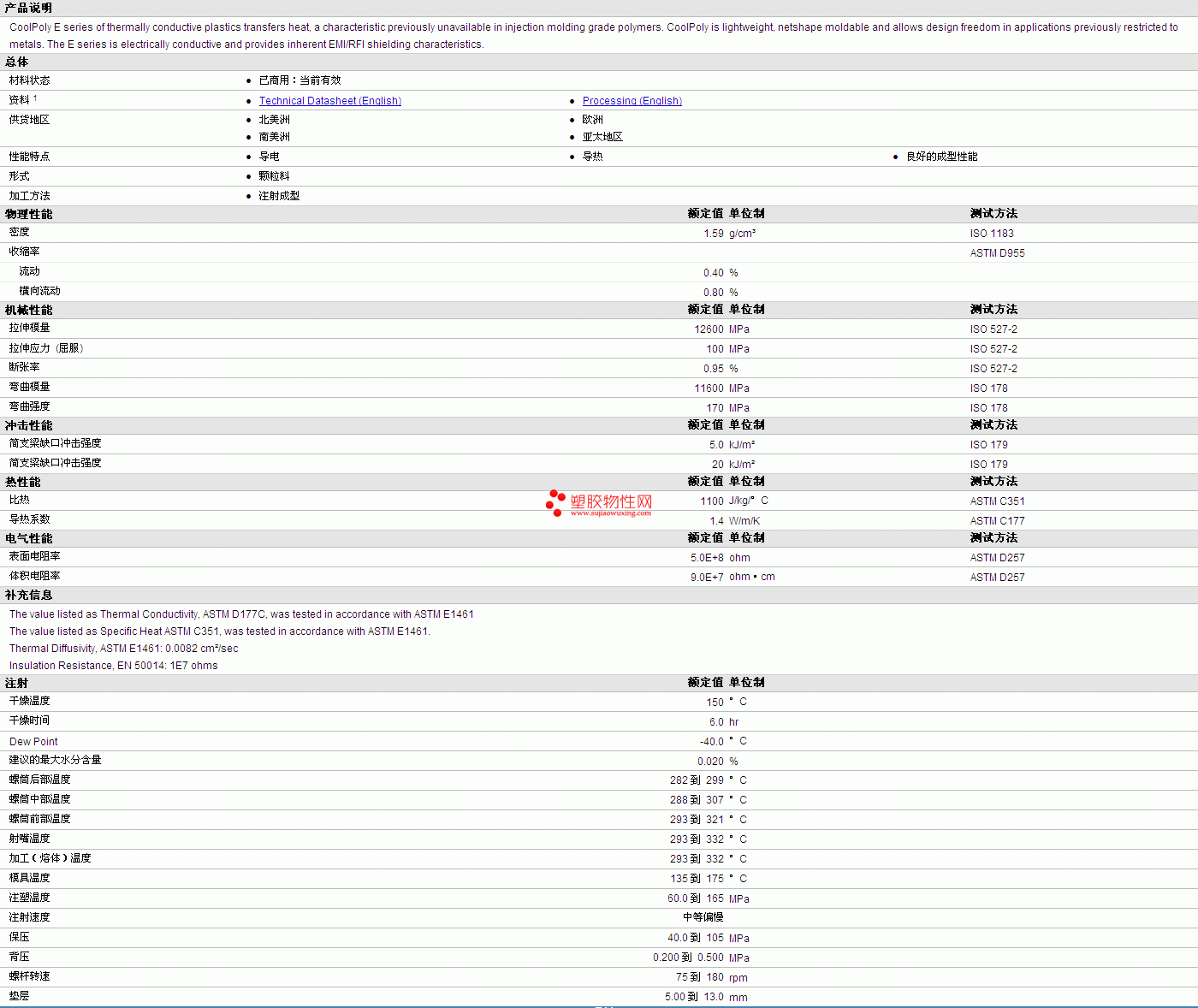Click the 垫层 row label
1198x1008 pixels.
point(19,996)
